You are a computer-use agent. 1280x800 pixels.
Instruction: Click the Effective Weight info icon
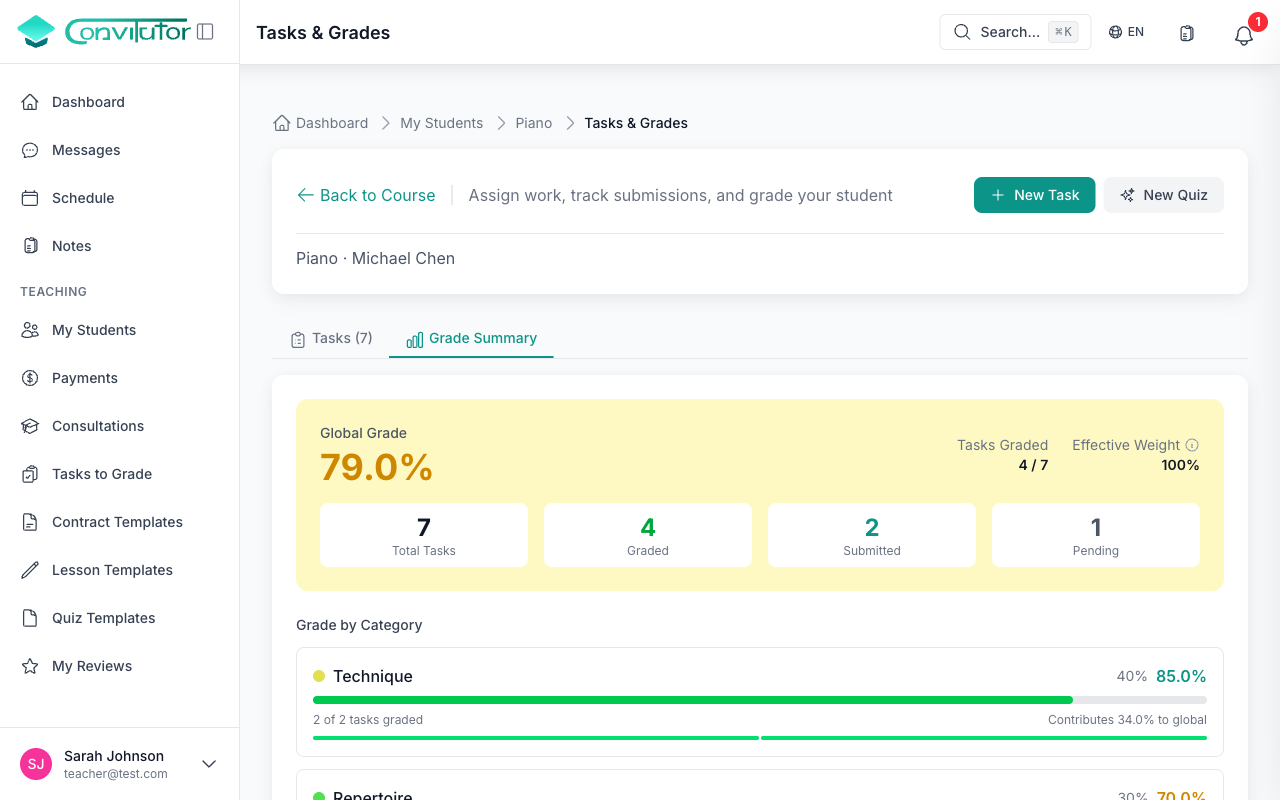[1192, 445]
